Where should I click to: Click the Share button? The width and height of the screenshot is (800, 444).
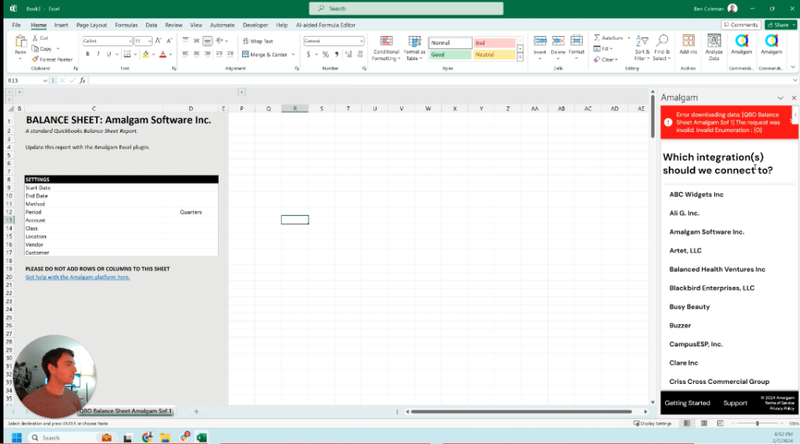[781, 24]
